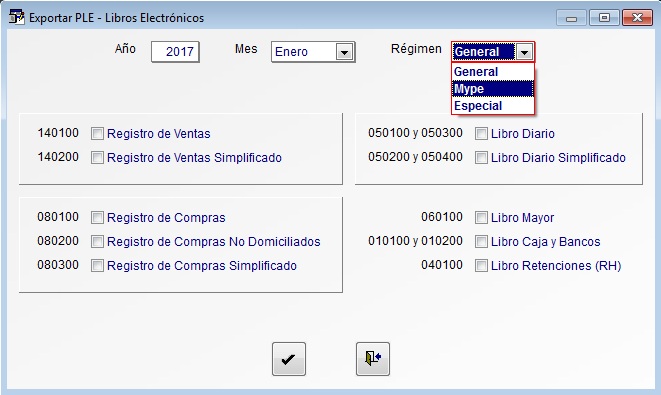This screenshot has height=395, width=661.
Task: Maximize the Exportar PLE window
Action: point(604,18)
